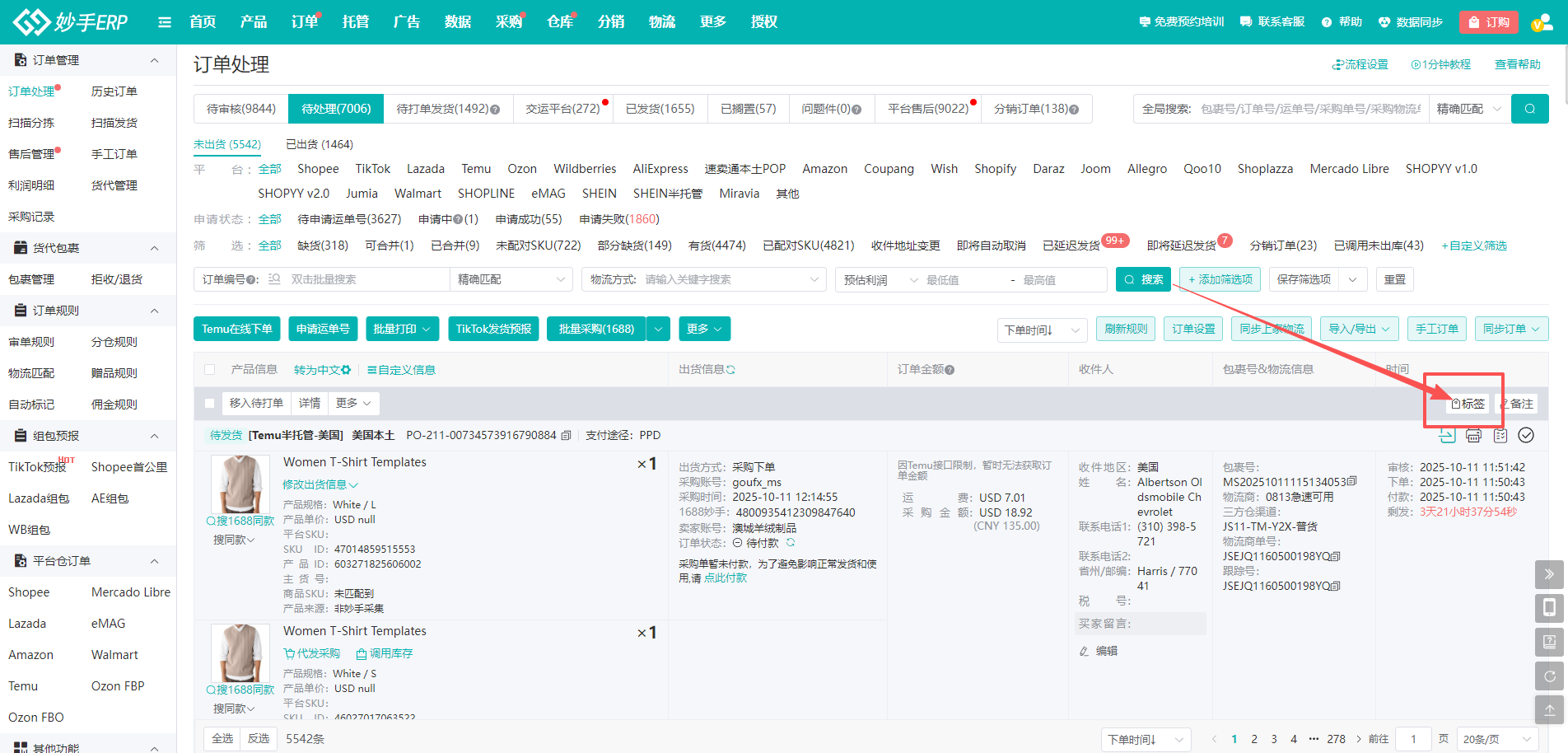The image size is (1568, 753).
Task: Click the 点此付款 link
Action: pyautogui.click(x=726, y=578)
